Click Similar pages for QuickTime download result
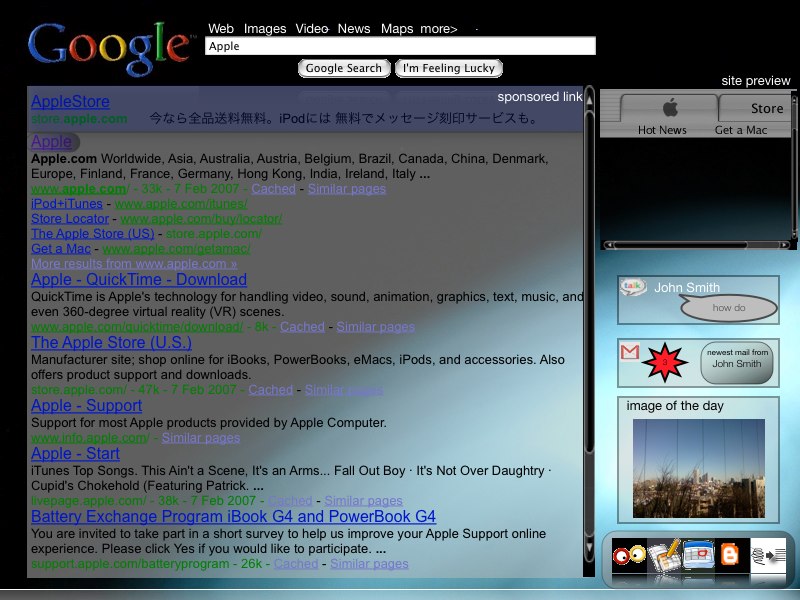Image resolution: width=800 pixels, height=600 pixels. click(376, 327)
